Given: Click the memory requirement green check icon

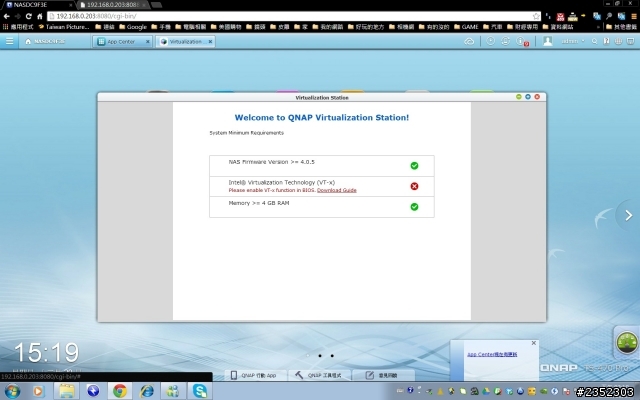Looking at the screenshot, I should pos(414,207).
